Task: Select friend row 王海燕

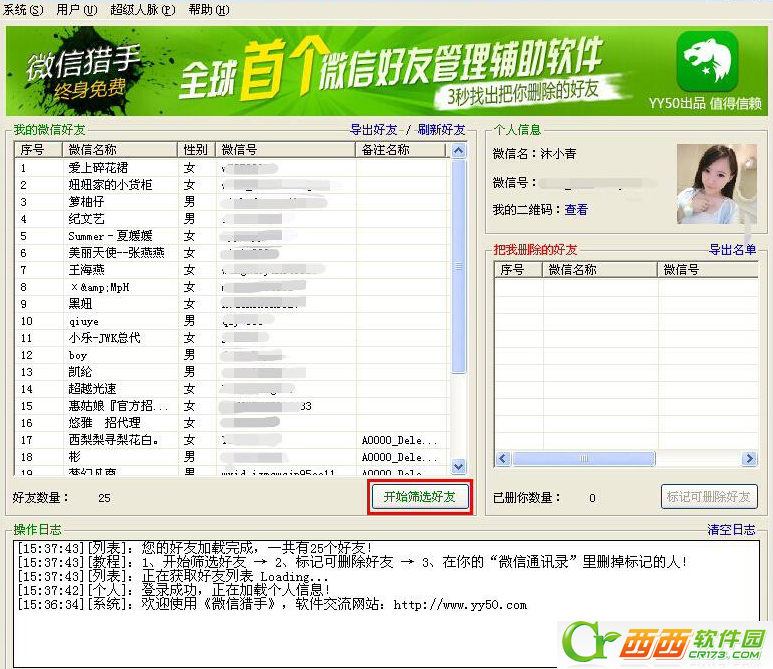Action: tap(232, 270)
